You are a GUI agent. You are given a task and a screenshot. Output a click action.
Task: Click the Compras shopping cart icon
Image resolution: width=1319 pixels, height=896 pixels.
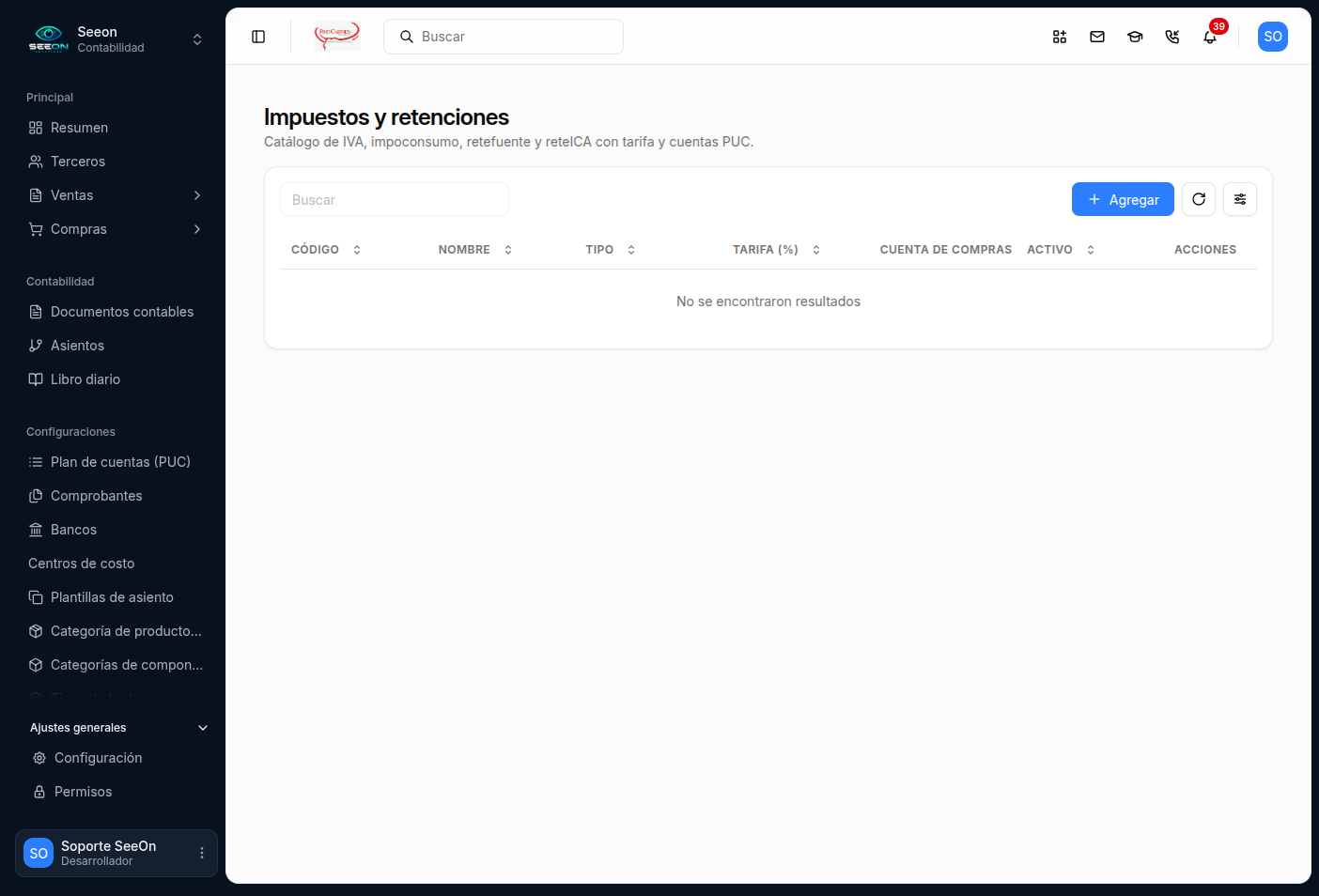pos(36,229)
